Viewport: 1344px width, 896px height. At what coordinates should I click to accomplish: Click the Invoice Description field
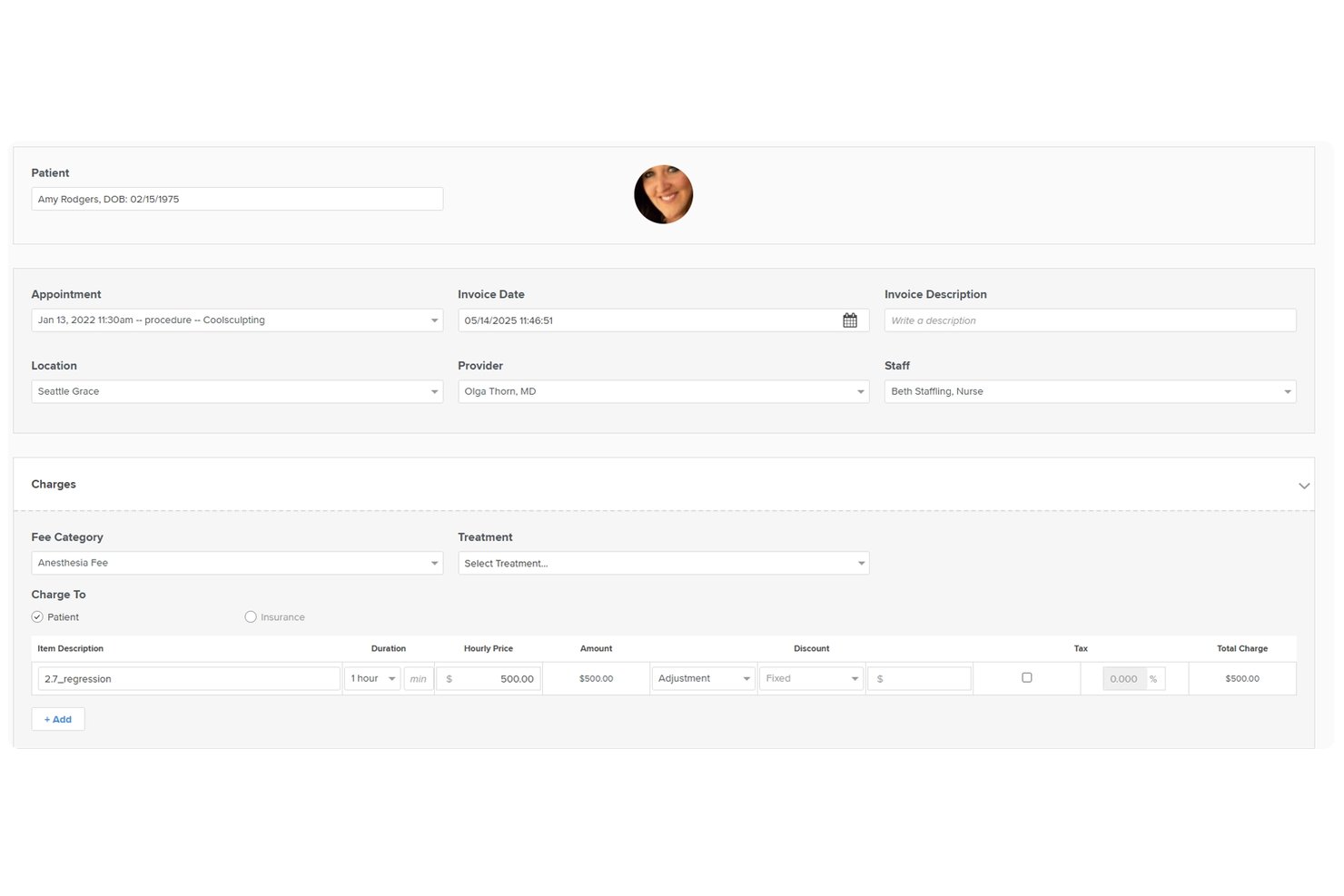tap(1090, 320)
